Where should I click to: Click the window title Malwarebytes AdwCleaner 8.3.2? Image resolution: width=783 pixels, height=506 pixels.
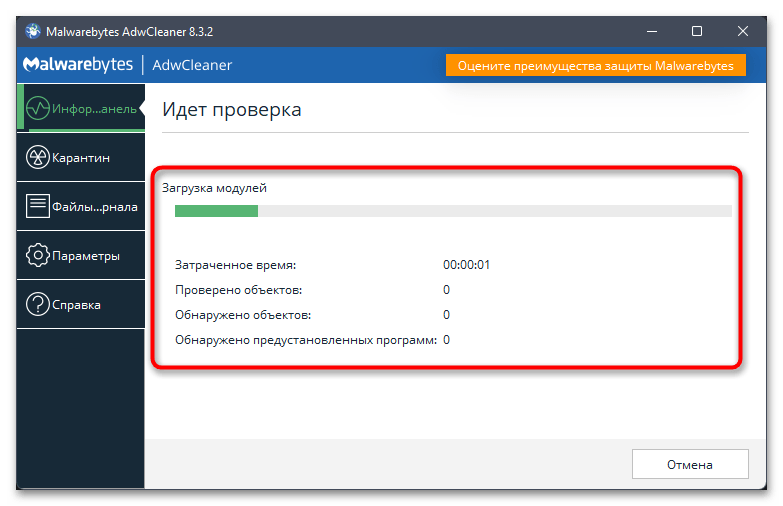coord(129,31)
